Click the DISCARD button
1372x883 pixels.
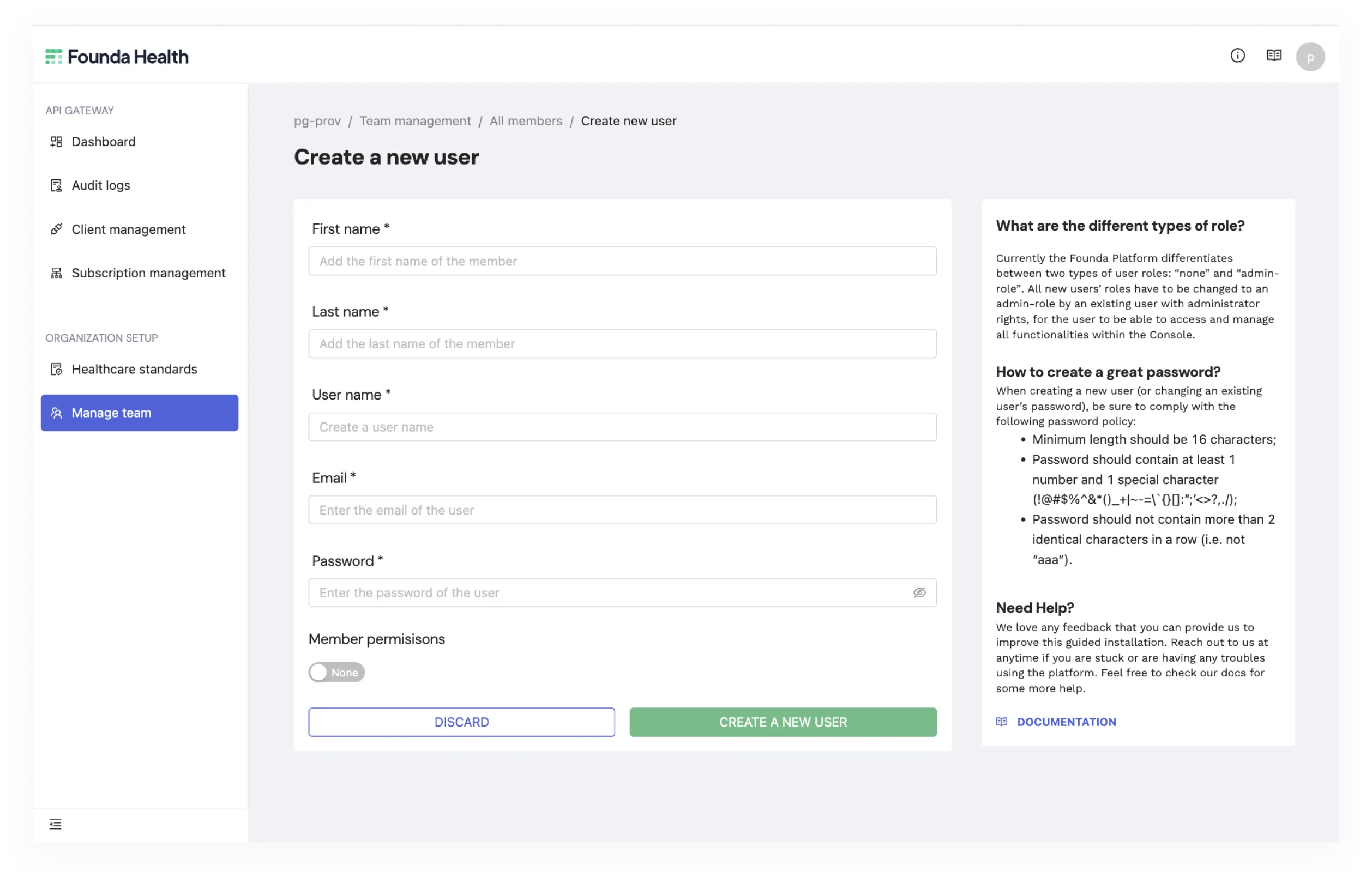461,722
